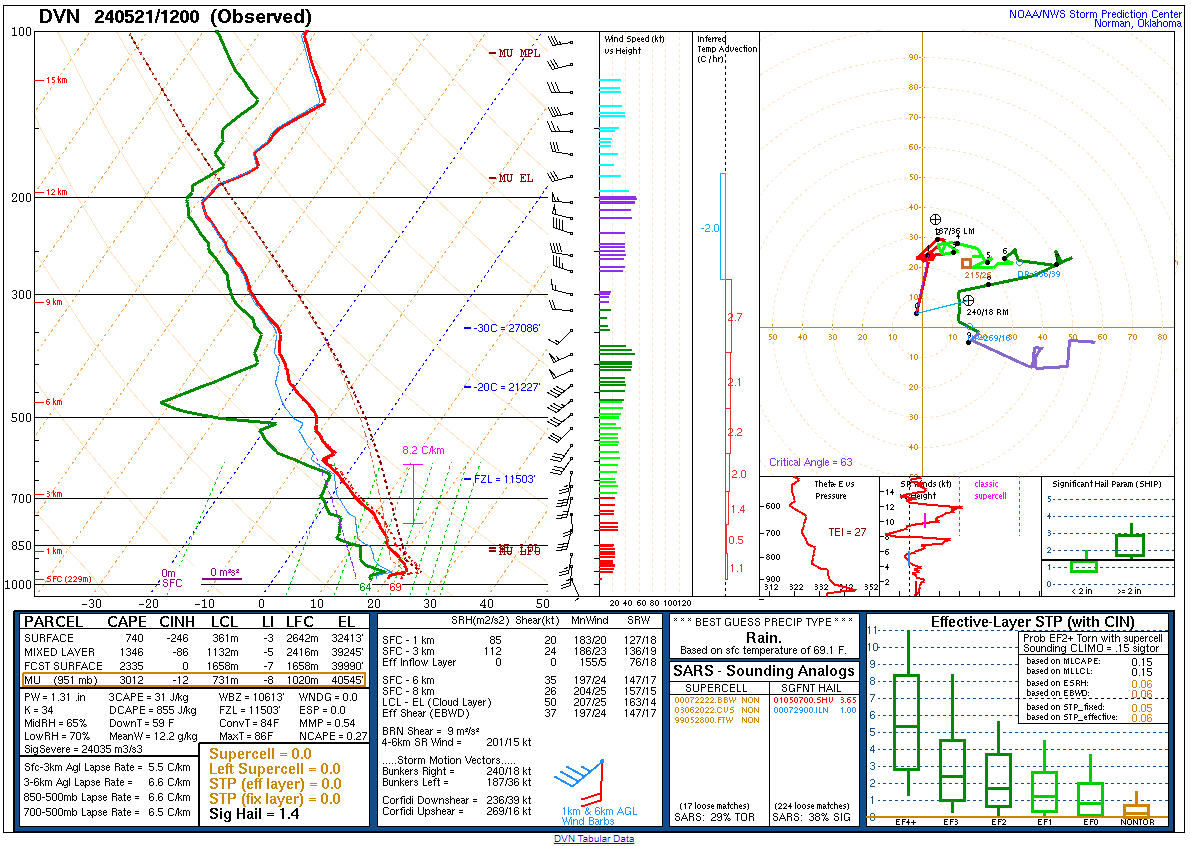Open the DVN Tabular Data link
The width and height of the screenshot is (1191, 846).
pos(594,839)
